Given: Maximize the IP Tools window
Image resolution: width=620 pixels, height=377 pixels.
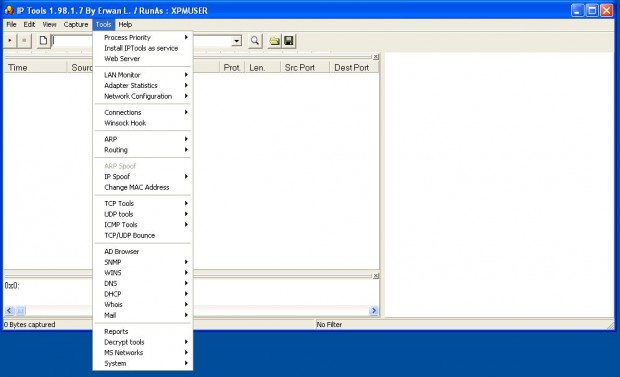Looking at the screenshot, I should [x=592, y=10].
